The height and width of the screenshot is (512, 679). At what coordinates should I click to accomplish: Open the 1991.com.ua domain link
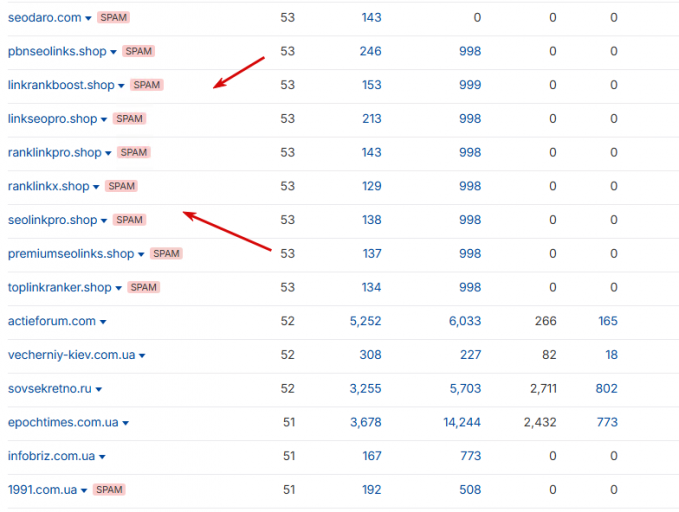(42, 490)
